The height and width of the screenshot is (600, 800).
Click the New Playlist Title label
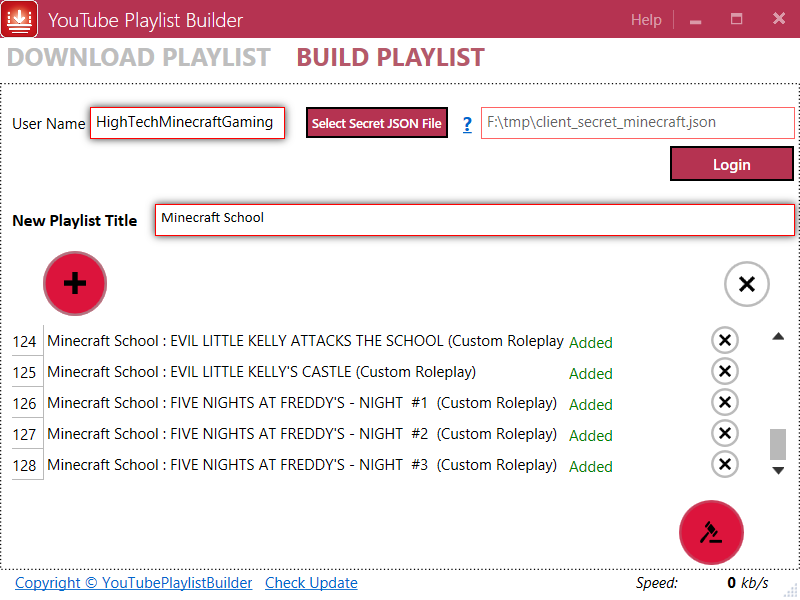click(74, 220)
